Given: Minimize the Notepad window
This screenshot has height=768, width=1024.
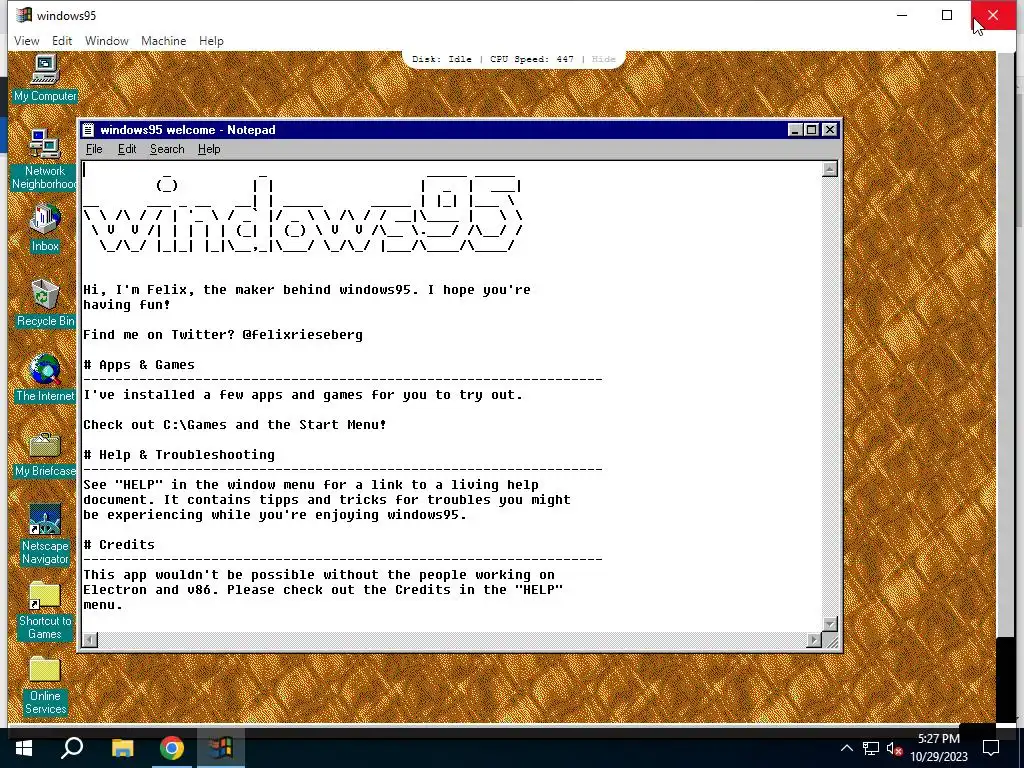Looking at the screenshot, I should click(x=795, y=130).
